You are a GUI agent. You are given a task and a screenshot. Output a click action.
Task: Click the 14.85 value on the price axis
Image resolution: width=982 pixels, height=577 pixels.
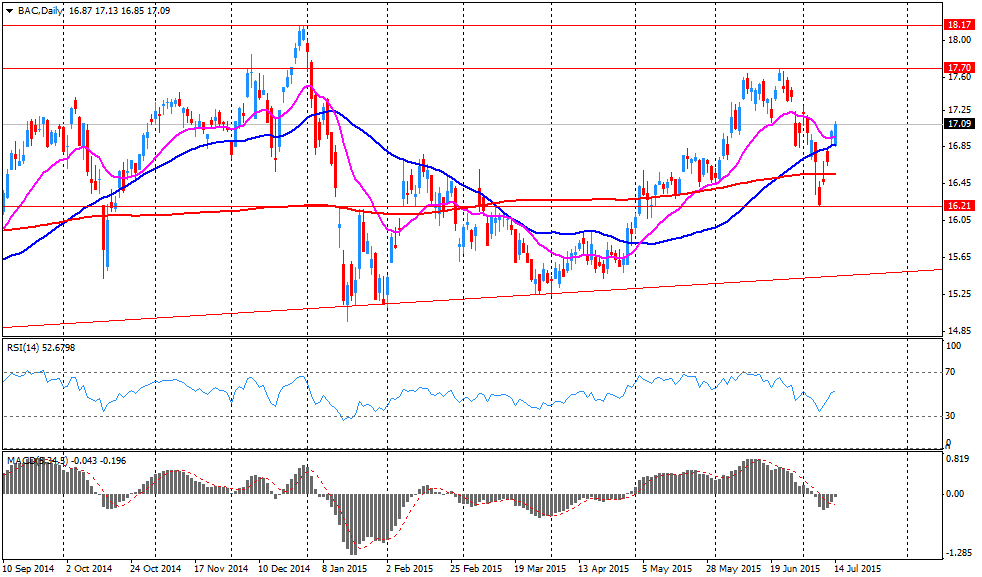959,330
